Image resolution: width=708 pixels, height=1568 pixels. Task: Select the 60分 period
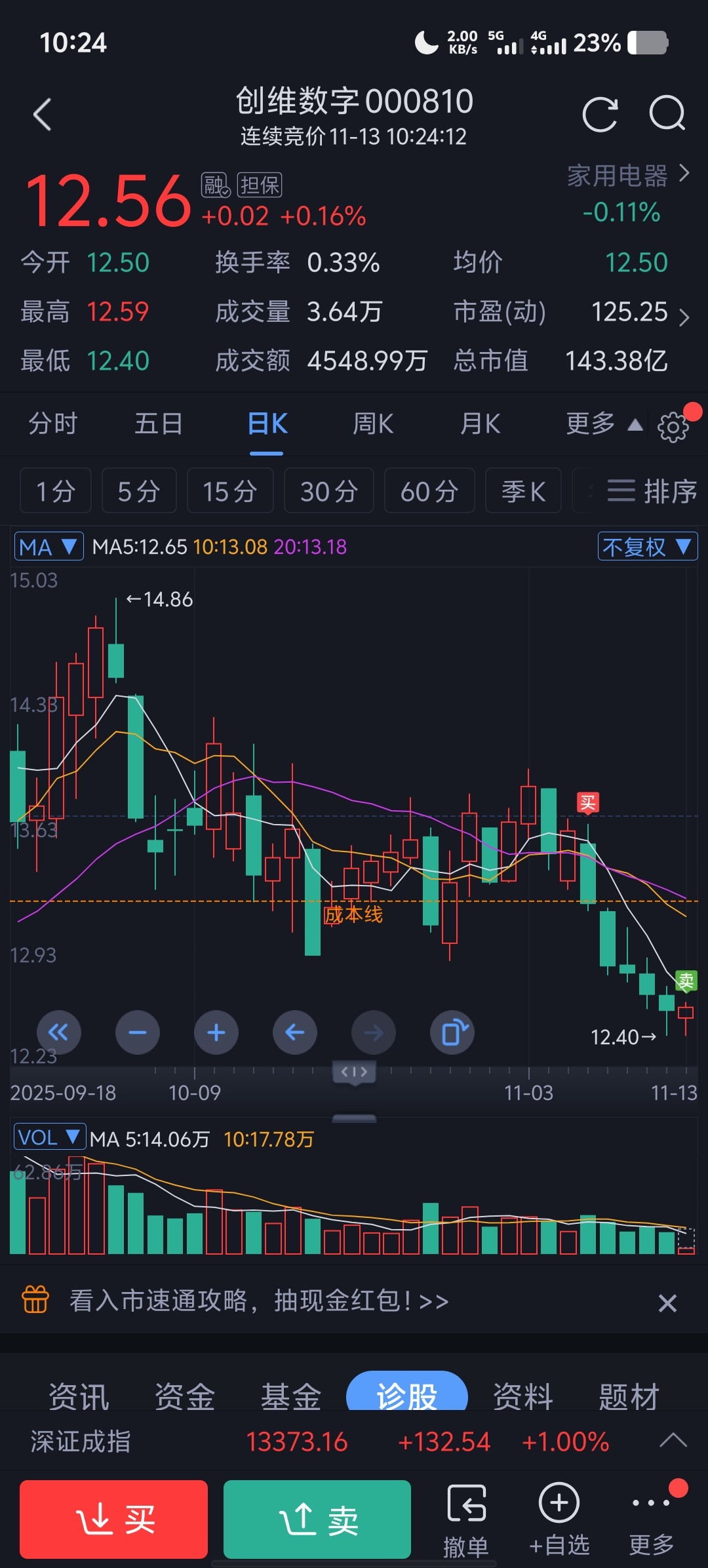[x=429, y=490]
